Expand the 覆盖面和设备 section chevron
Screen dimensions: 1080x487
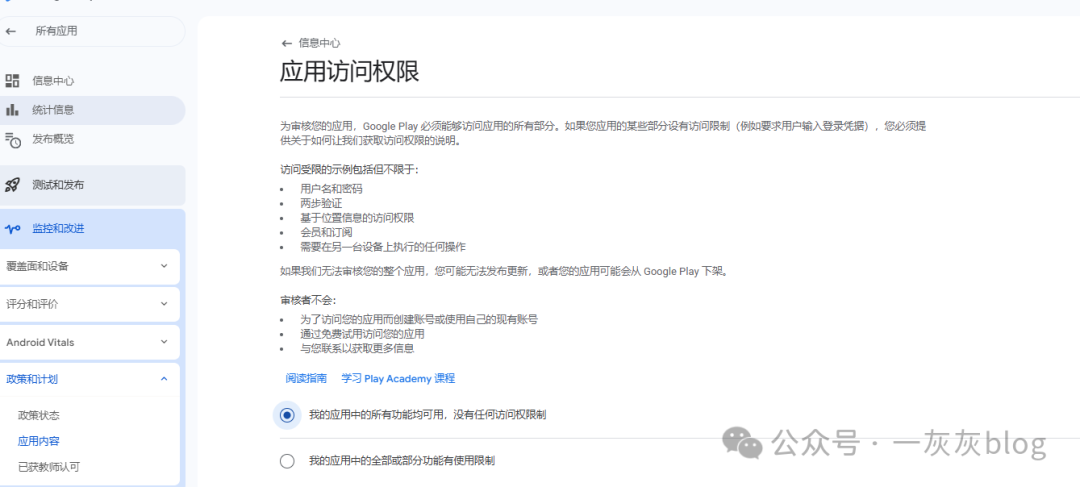click(164, 266)
